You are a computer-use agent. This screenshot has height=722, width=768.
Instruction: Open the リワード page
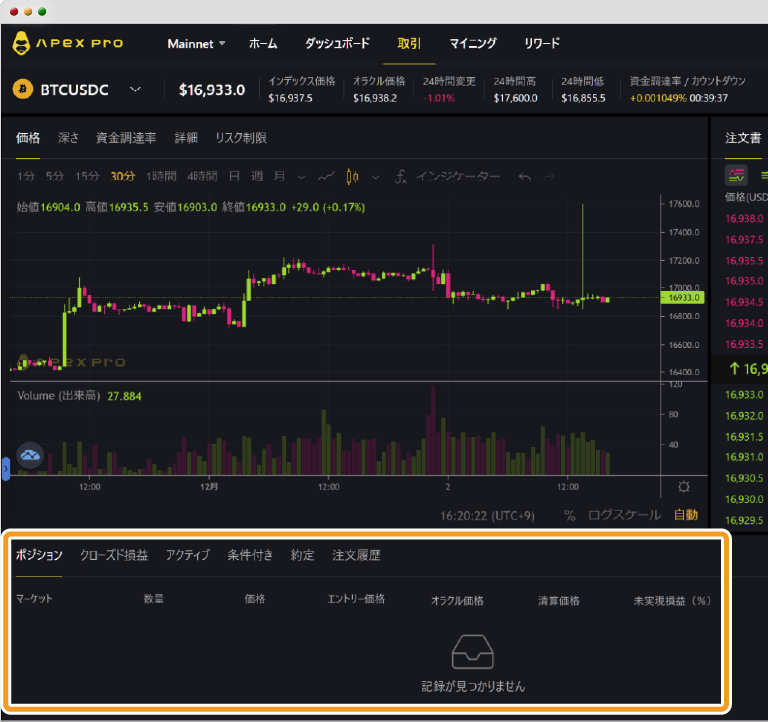click(x=542, y=44)
